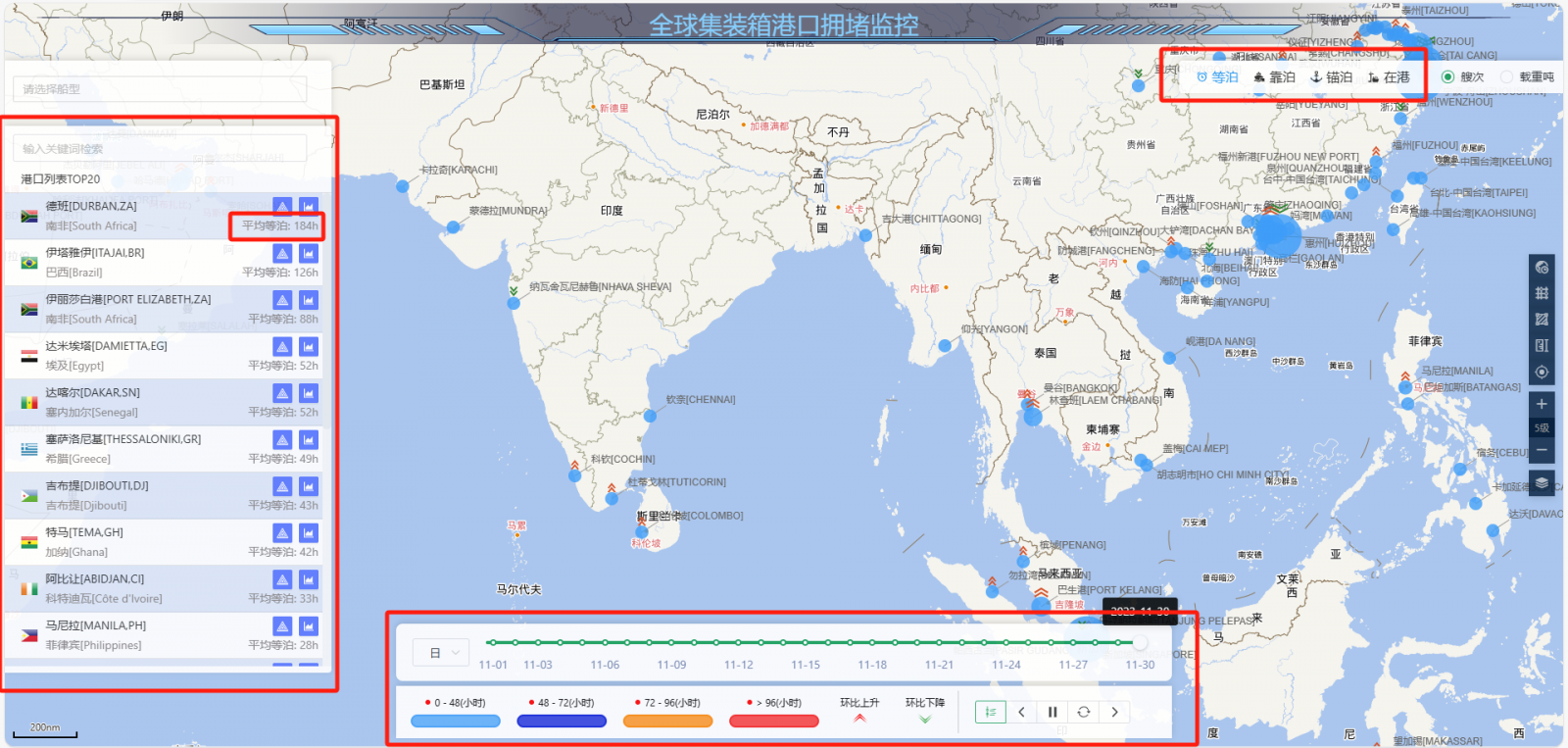
Task: Toggle the timeline list view button
Action: click(991, 712)
